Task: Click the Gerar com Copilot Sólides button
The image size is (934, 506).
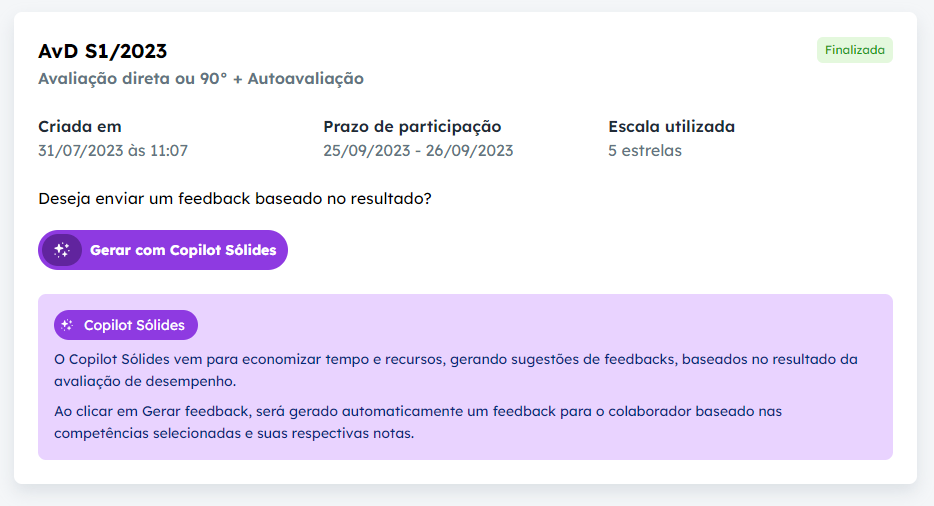Action: (163, 250)
